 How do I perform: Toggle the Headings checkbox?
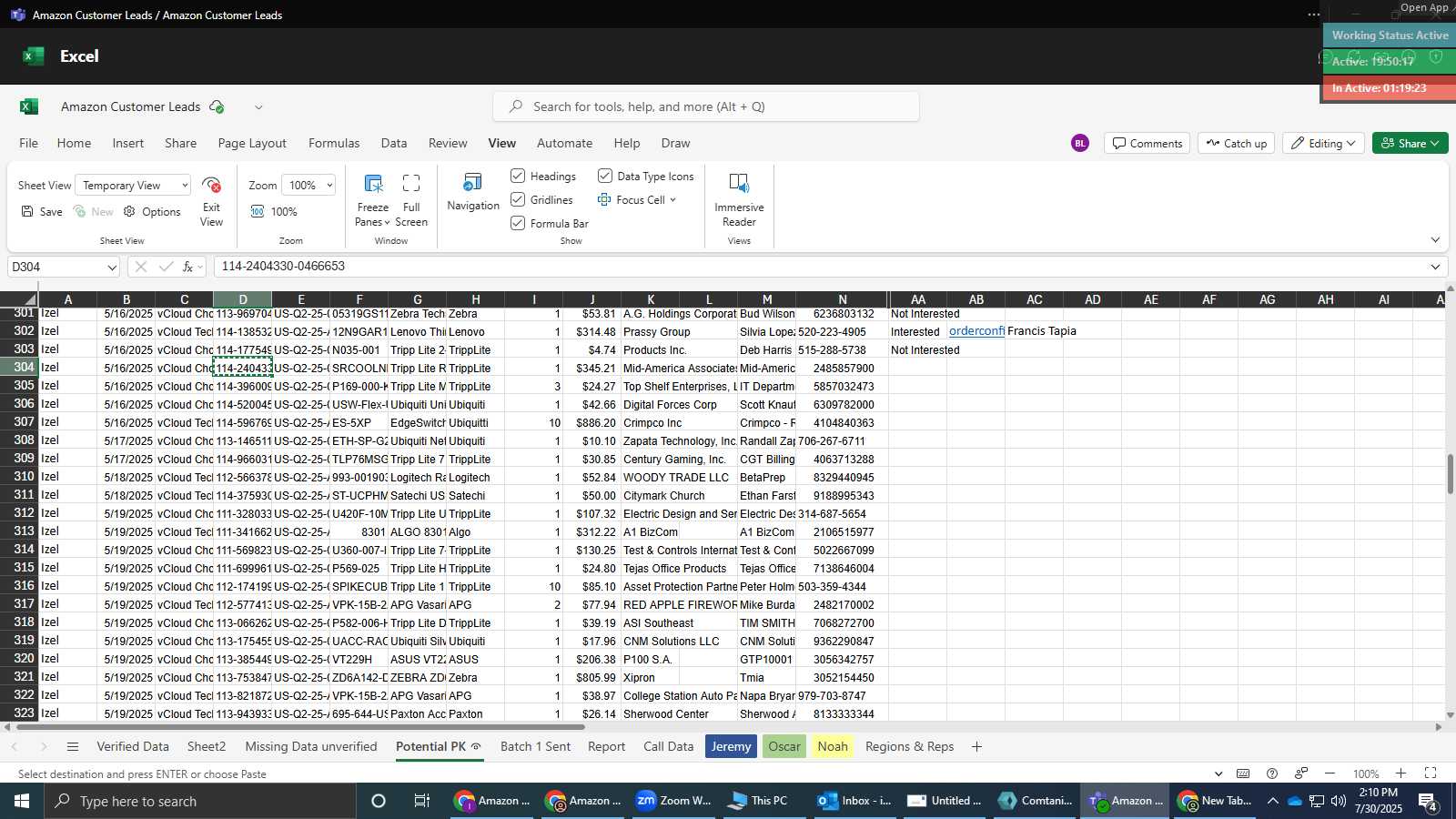click(x=518, y=176)
